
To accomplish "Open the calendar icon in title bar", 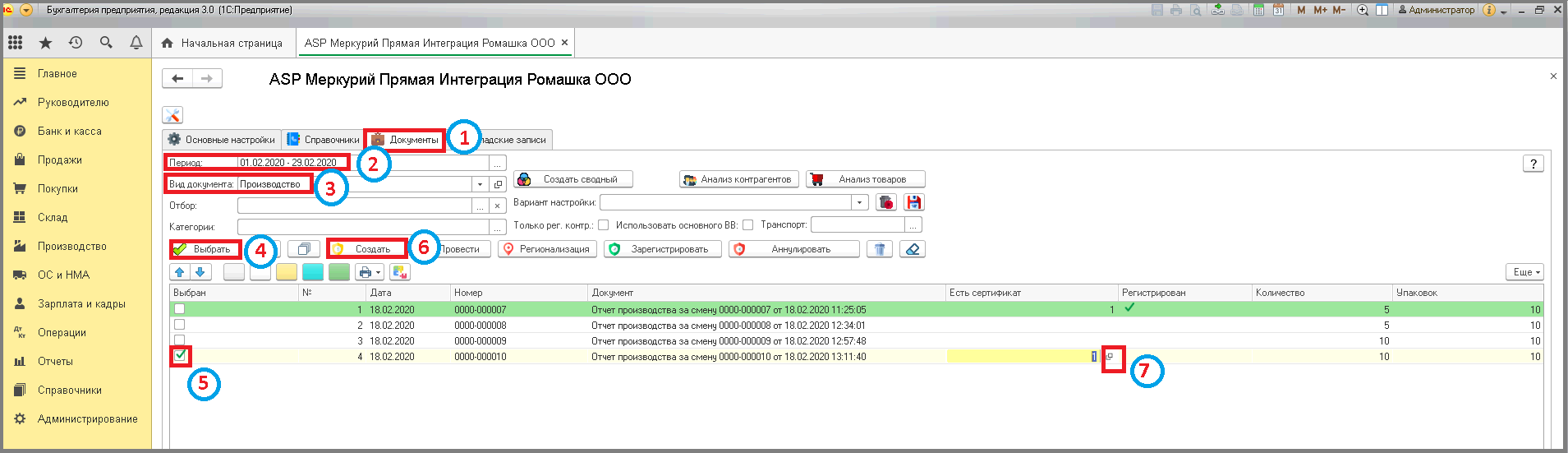I will pyautogui.click(x=1278, y=10).
